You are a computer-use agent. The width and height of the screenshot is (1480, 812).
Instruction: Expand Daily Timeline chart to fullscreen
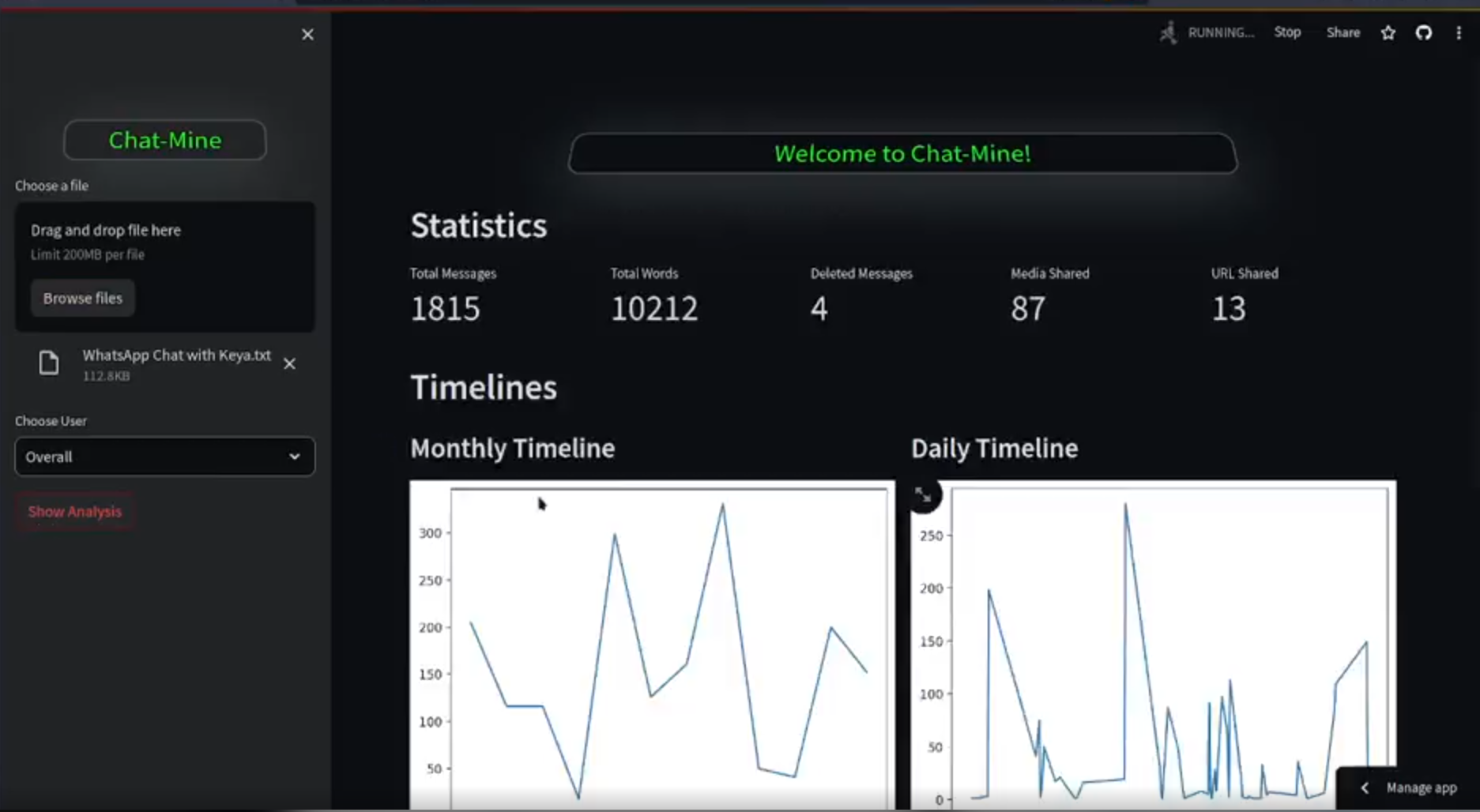[923, 494]
